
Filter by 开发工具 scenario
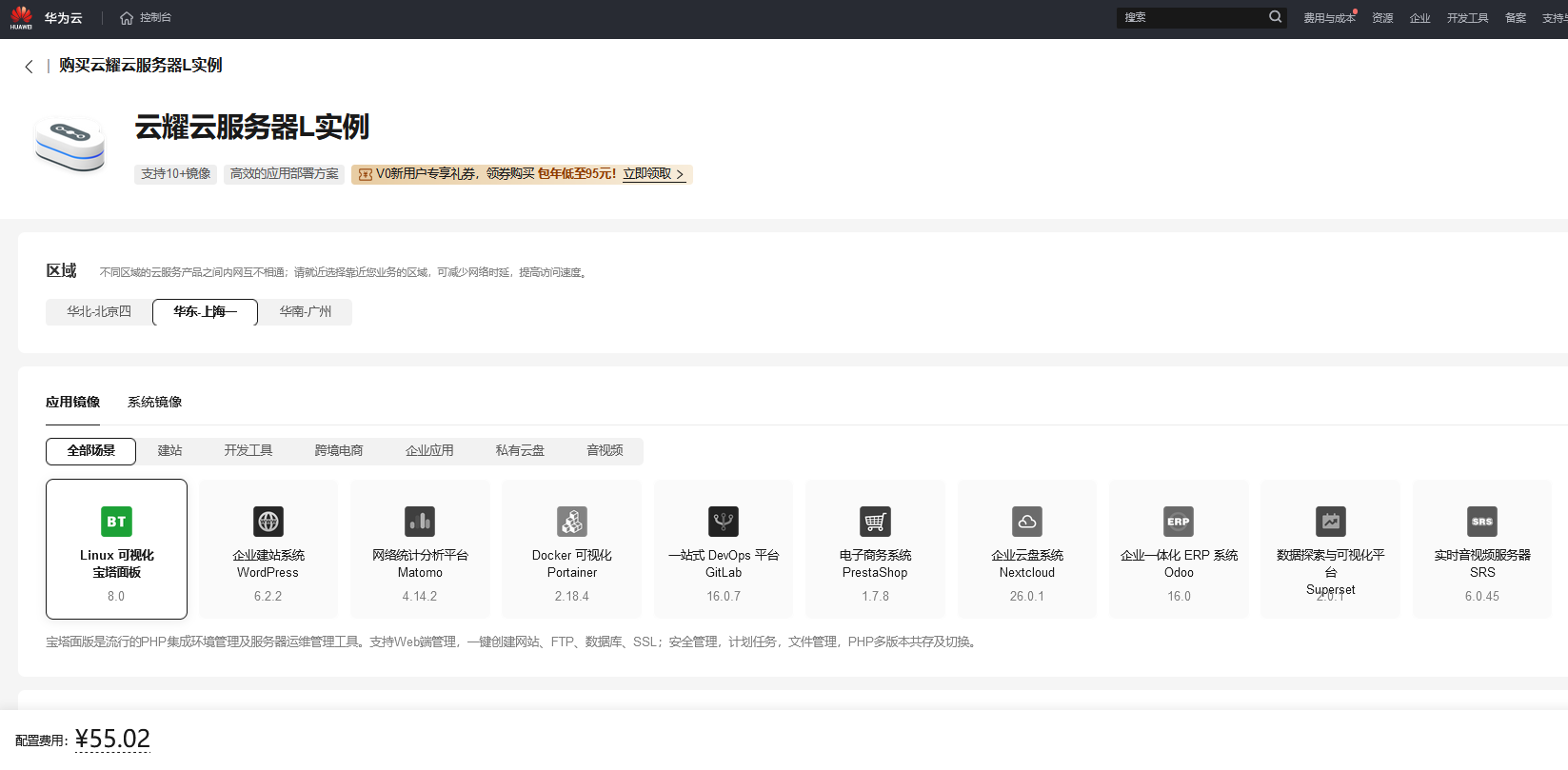tap(248, 451)
